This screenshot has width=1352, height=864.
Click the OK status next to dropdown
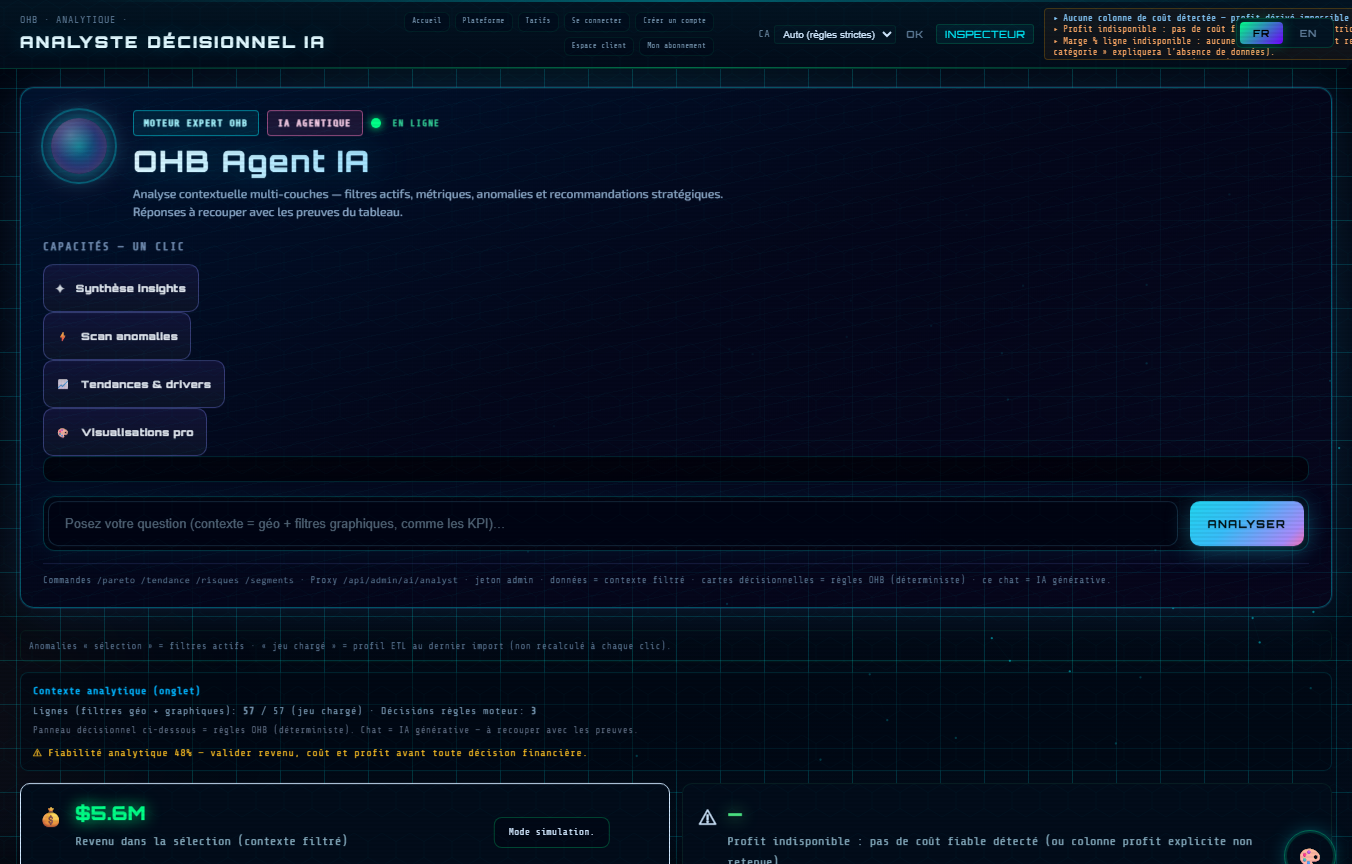tap(914, 34)
